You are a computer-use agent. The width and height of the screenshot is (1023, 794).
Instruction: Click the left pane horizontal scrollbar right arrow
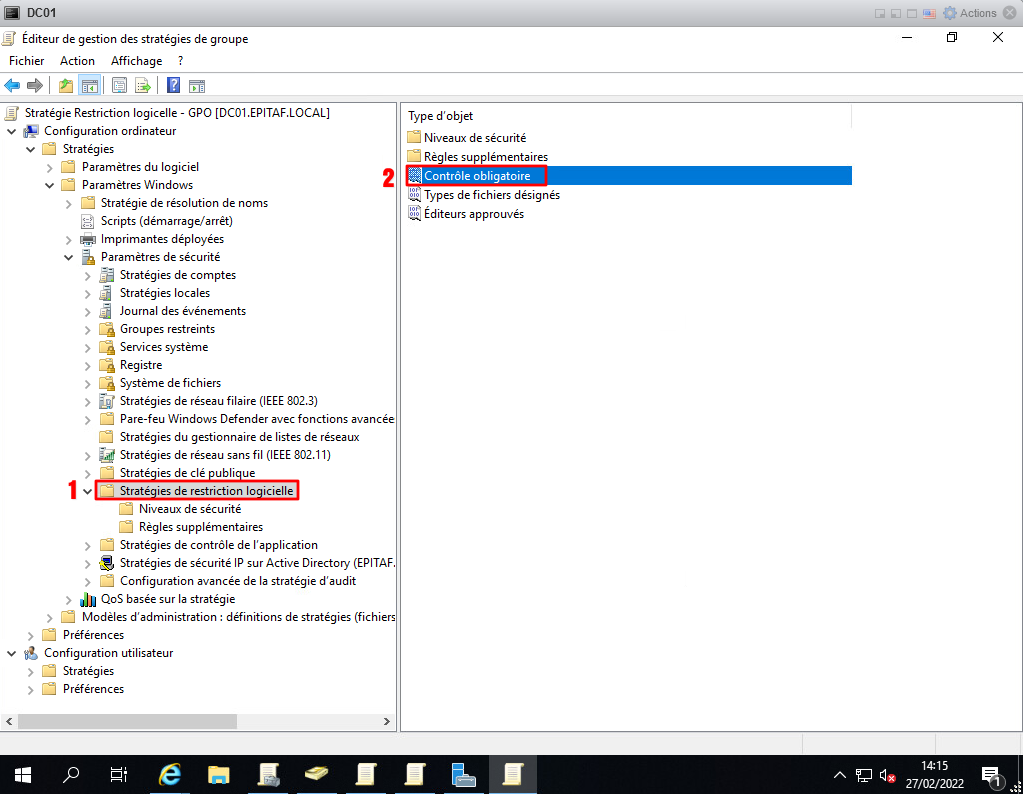pyautogui.click(x=388, y=721)
